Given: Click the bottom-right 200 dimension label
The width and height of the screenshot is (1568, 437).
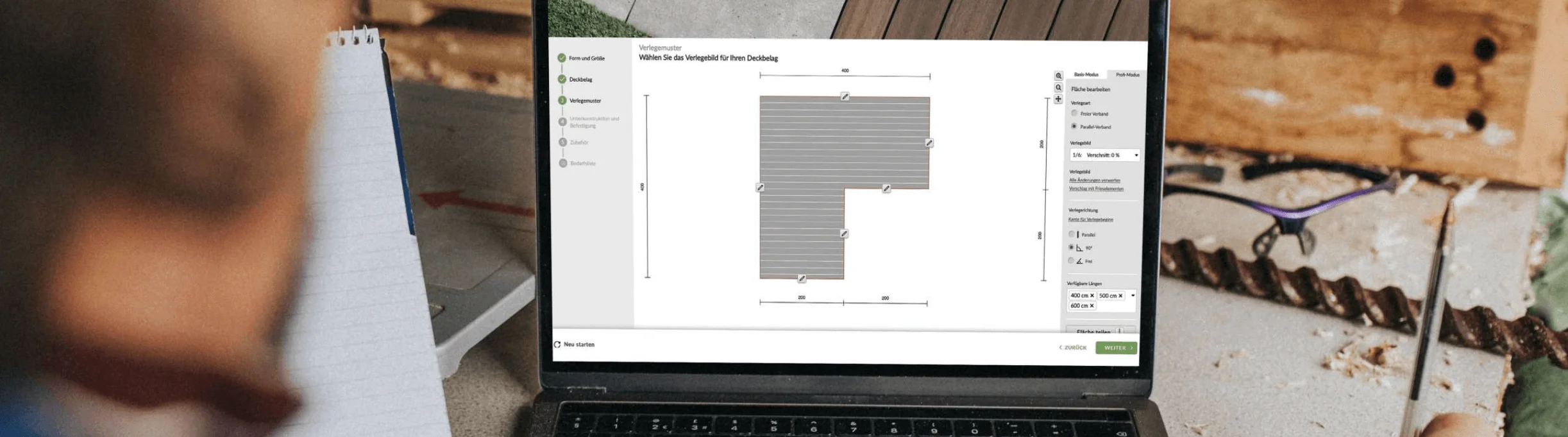Looking at the screenshot, I should (885, 298).
